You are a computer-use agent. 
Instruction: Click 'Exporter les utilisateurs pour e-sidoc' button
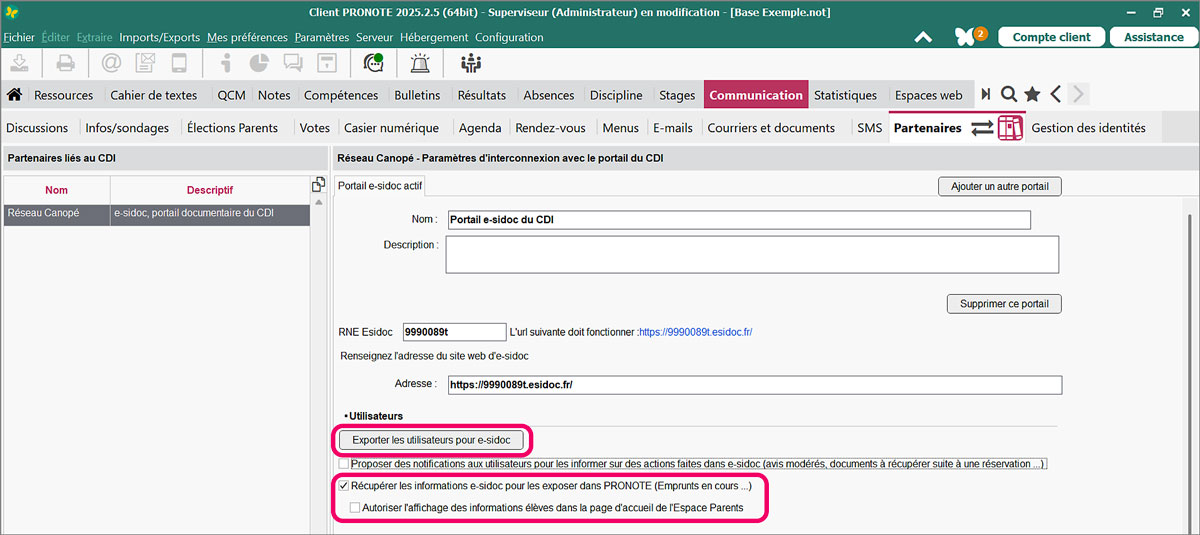coord(431,439)
